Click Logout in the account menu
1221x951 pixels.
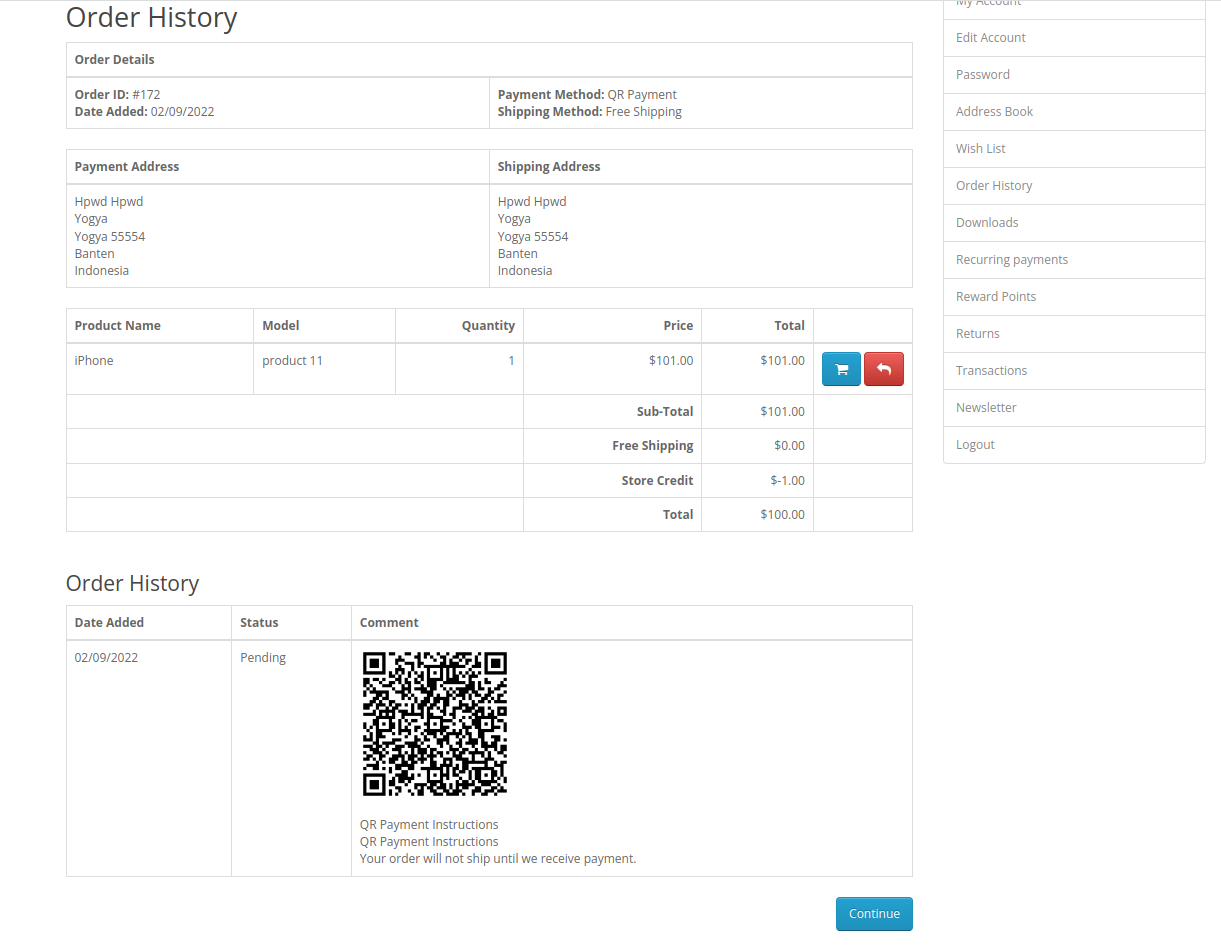coord(975,445)
